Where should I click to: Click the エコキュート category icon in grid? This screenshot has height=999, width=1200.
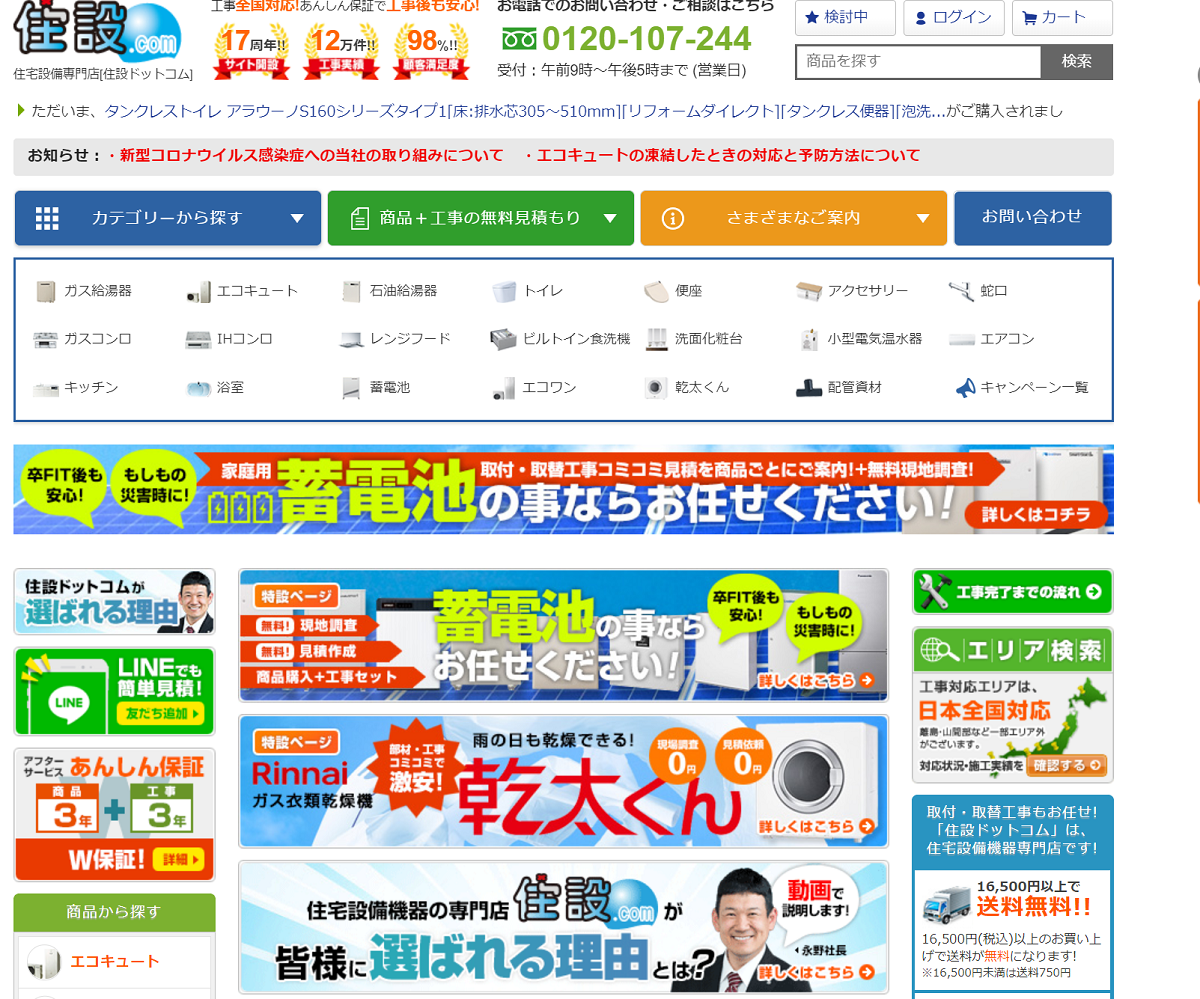[x=198, y=291]
